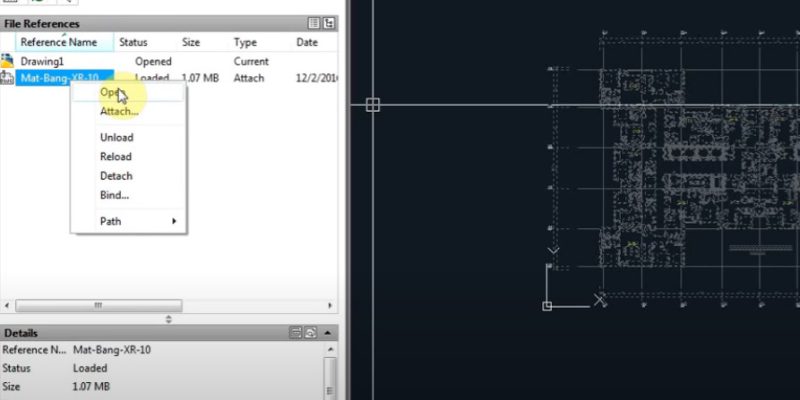Sort references by the Type column
This screenshot has height=400, width=800.
tap(245, 43)
